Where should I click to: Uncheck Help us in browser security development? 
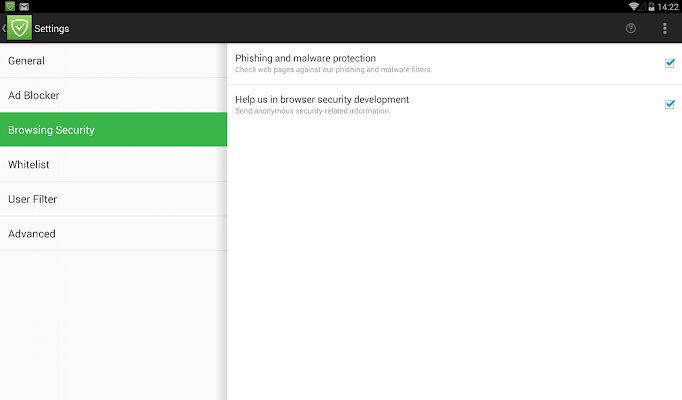[x=670, y=104]
